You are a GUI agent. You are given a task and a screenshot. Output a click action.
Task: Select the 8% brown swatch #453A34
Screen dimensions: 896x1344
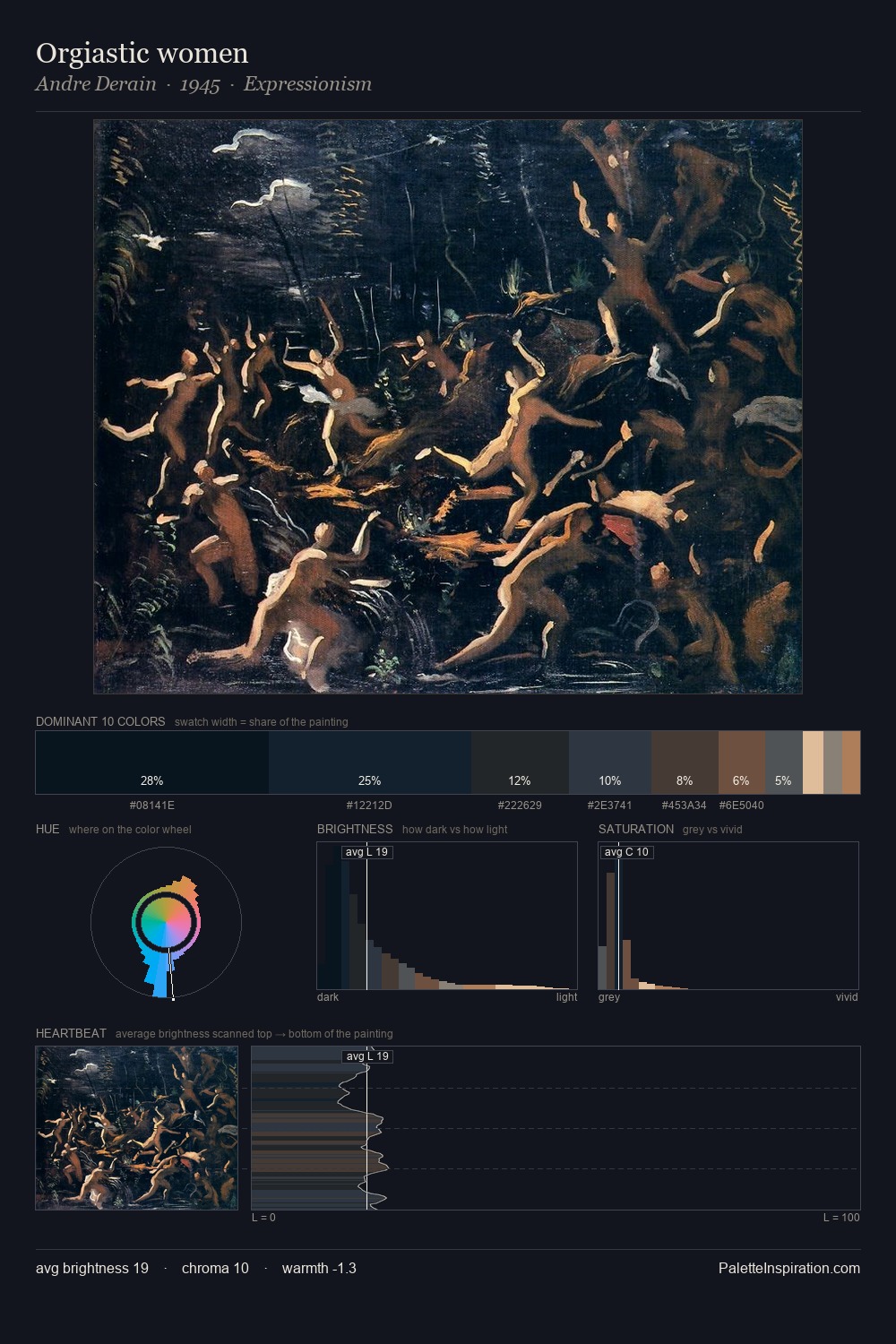685,762
